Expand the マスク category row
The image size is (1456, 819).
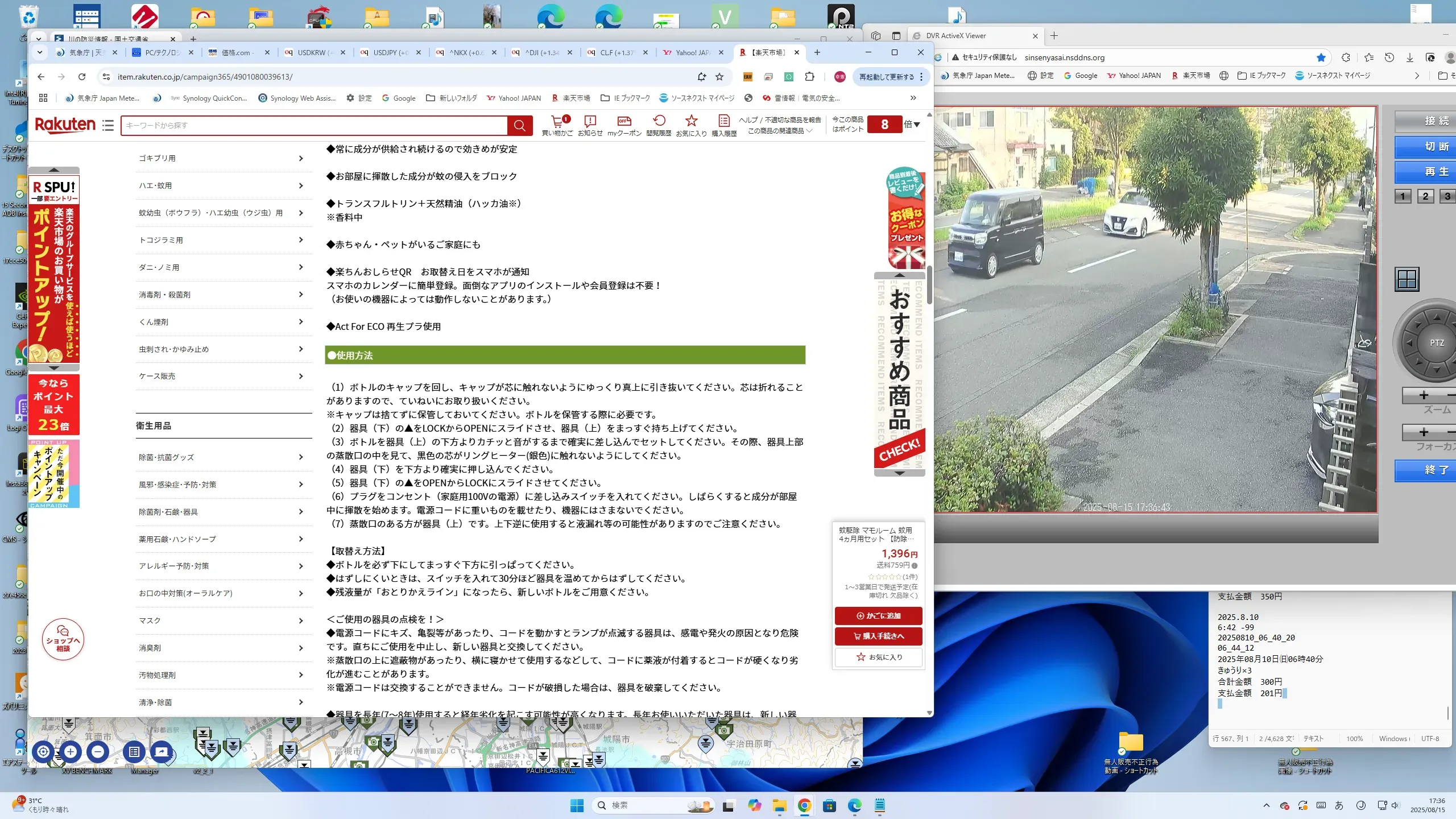pyautogui.click(x=223, y=621)
